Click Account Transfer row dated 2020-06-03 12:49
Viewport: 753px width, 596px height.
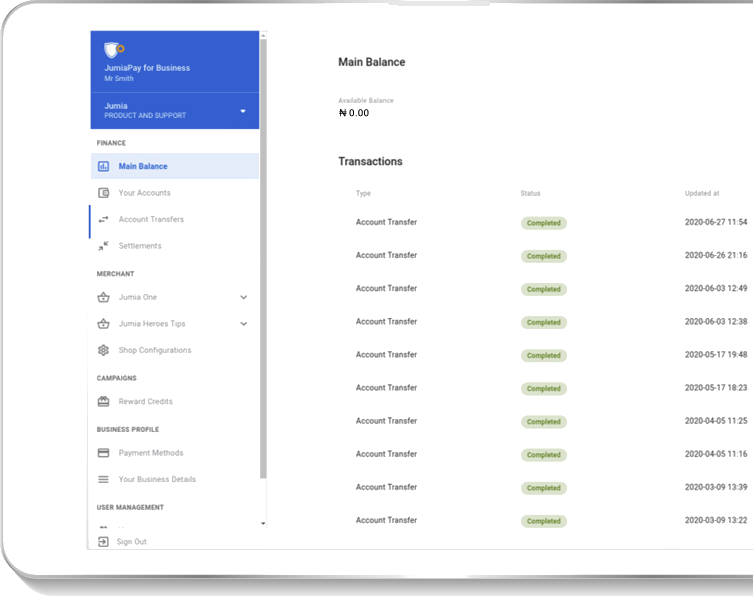point(546,289)
